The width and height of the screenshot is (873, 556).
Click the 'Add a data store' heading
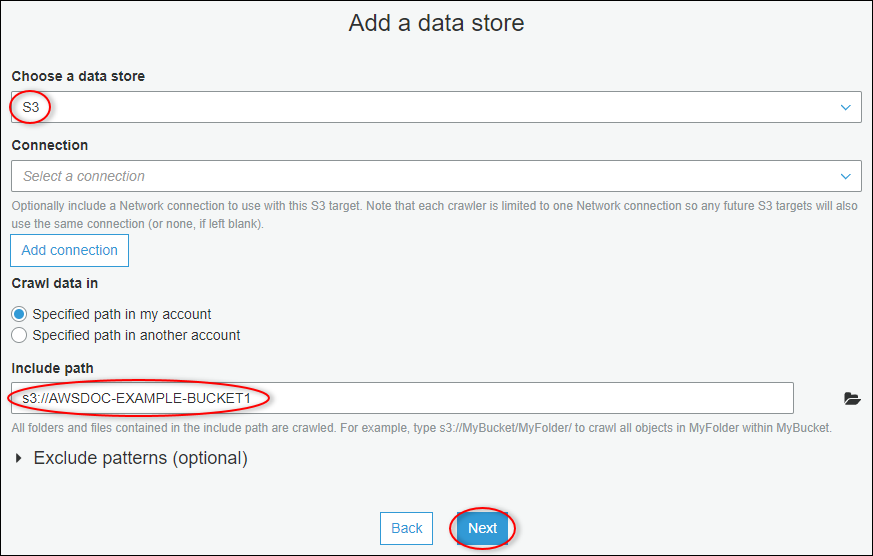[x=436, y=23]
